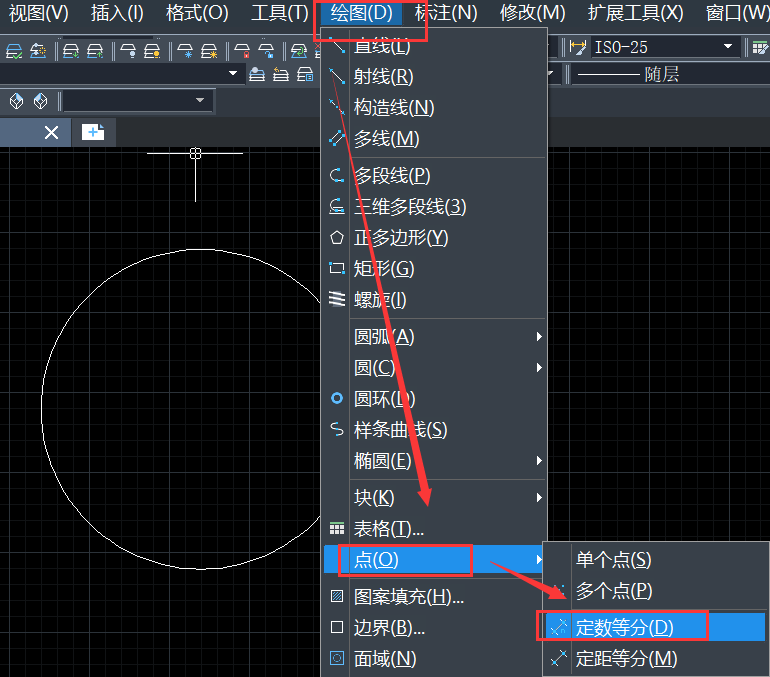The image size is (770, 677).
Task: Click the 圆环(D) donut icon
Action: (337, 398)
